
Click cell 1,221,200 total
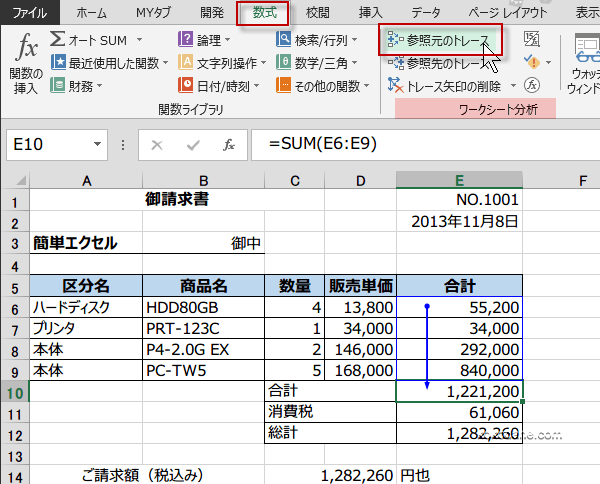pyautogui.click(x=460, y=391)
